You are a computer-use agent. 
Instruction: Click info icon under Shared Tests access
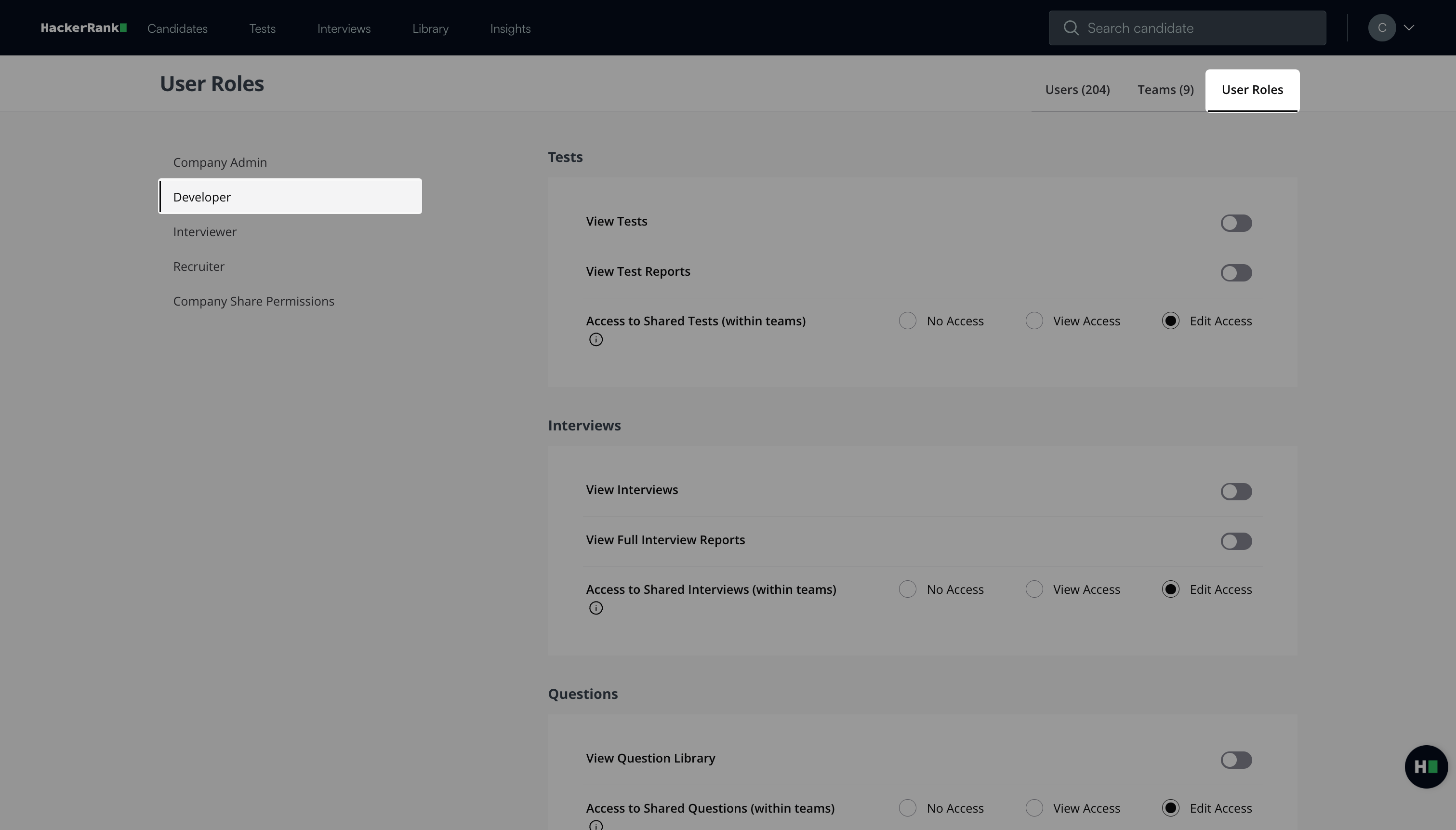pos(596,340)
